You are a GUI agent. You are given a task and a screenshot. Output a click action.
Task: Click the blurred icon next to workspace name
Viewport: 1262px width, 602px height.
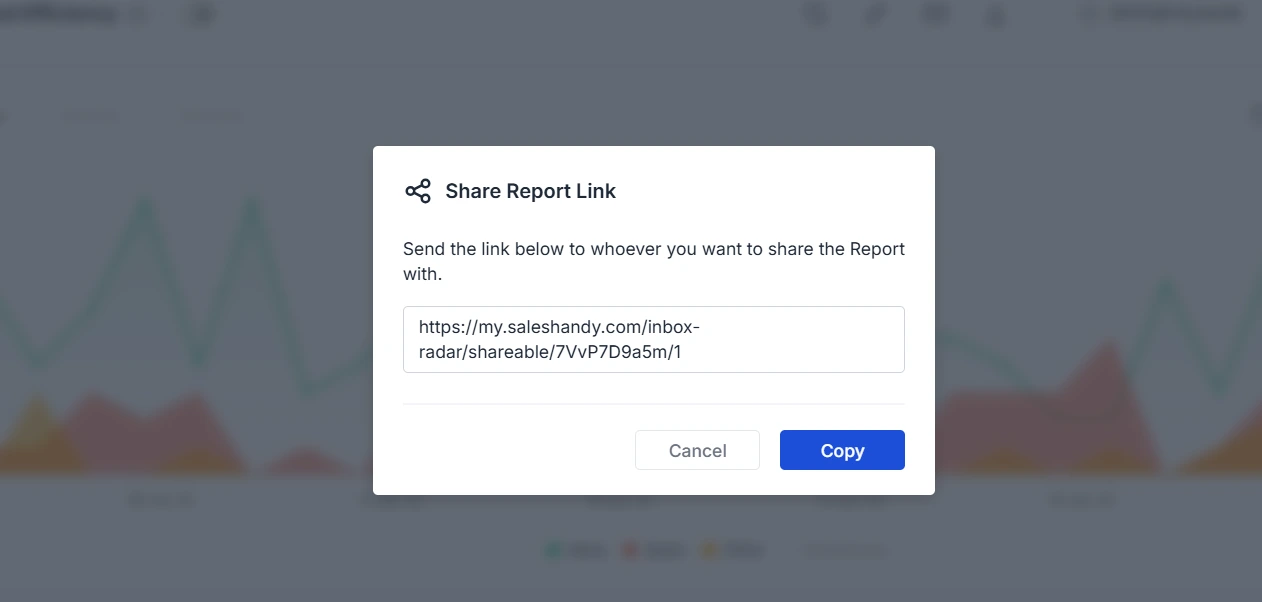coord(201,15)
